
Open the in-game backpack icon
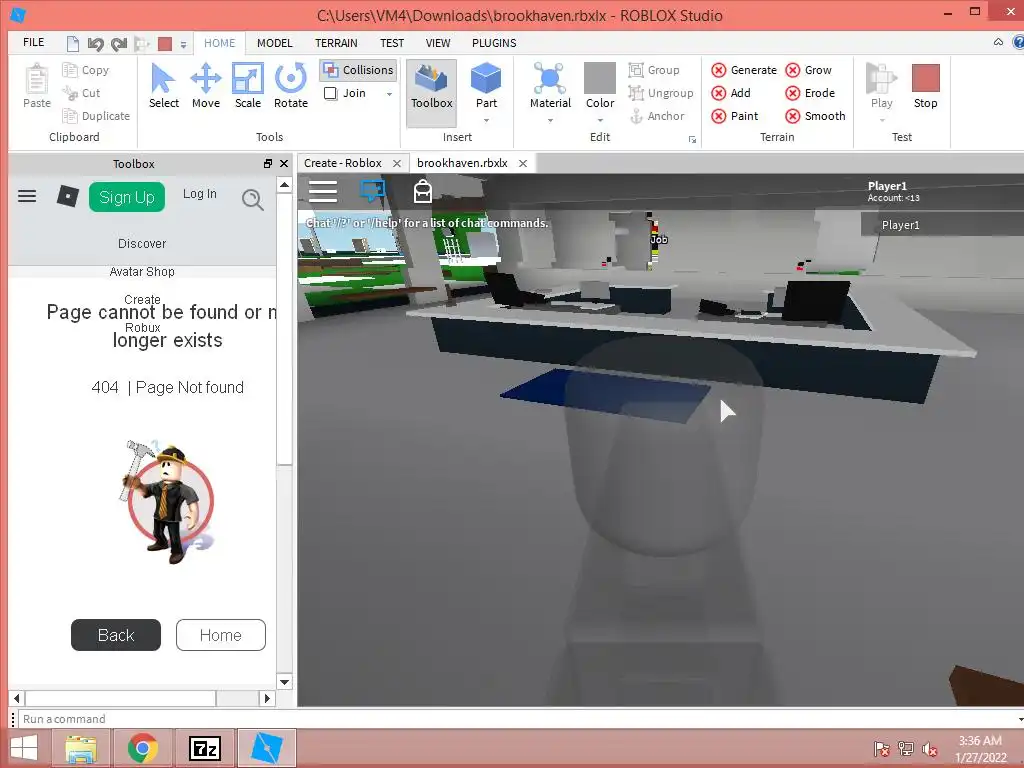pos(423,191)
